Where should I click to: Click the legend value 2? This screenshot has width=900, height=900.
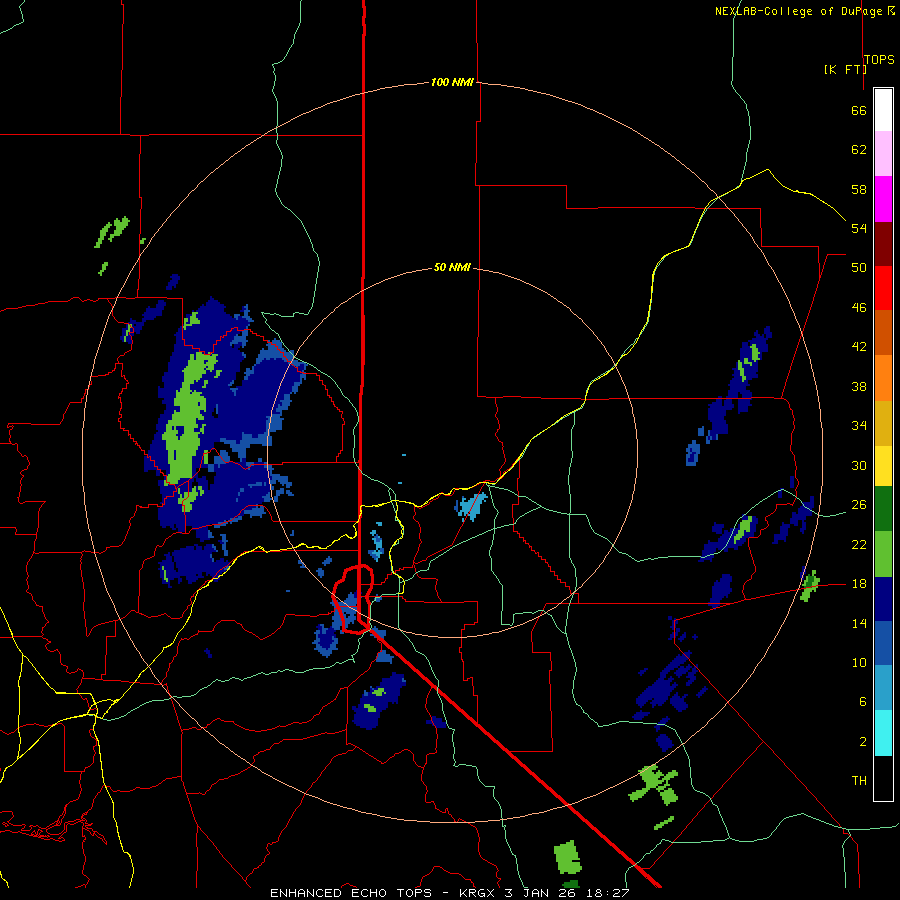863,742
